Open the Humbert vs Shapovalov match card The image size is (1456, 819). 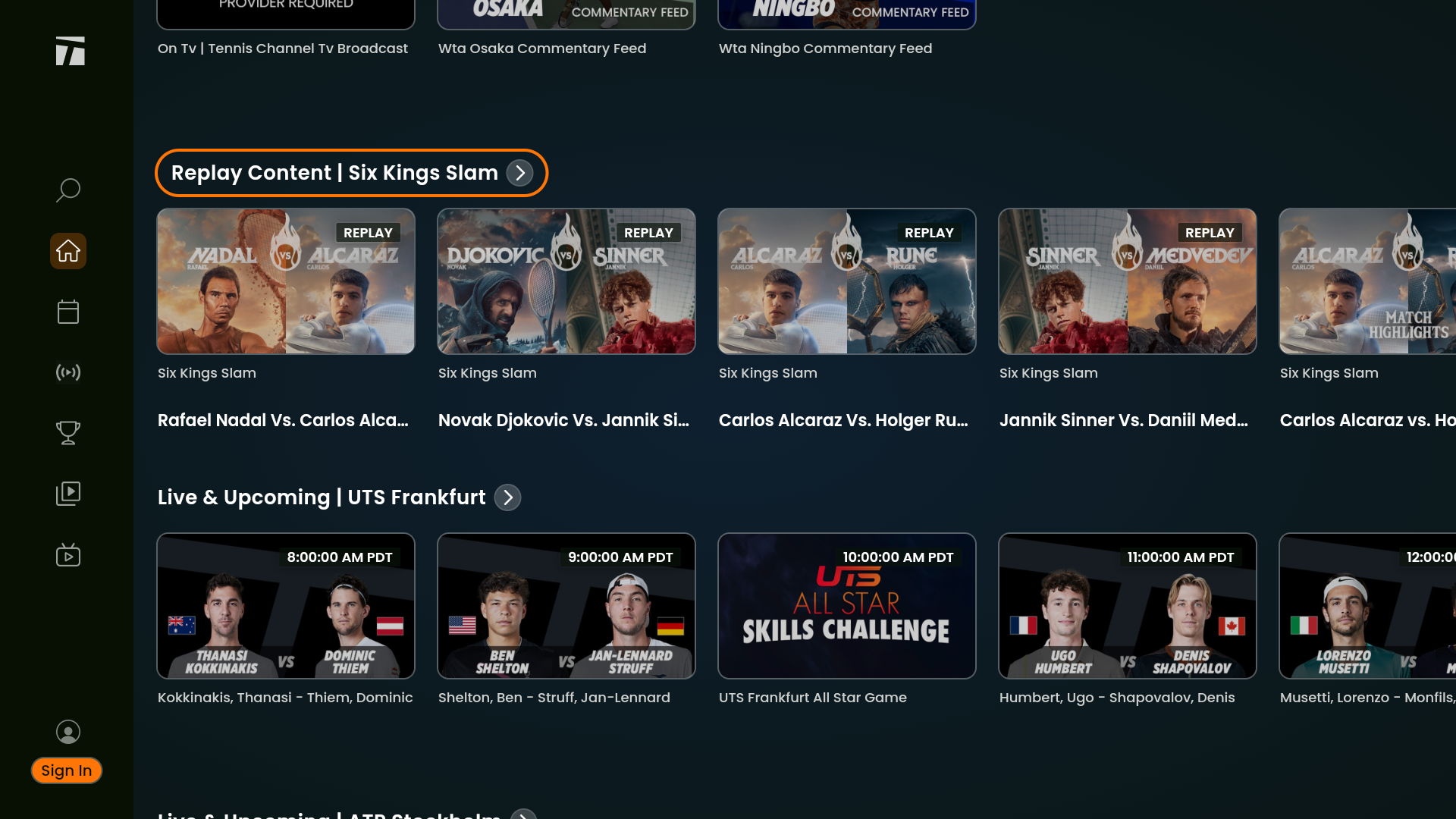click(1128, 605)
